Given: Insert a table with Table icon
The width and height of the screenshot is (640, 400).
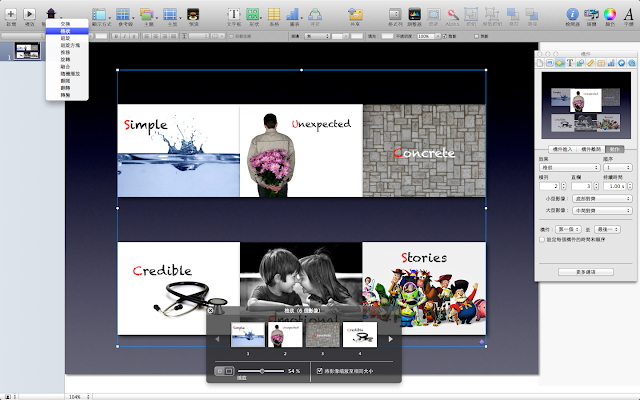Looking at the screenshot, I should 273,14.
